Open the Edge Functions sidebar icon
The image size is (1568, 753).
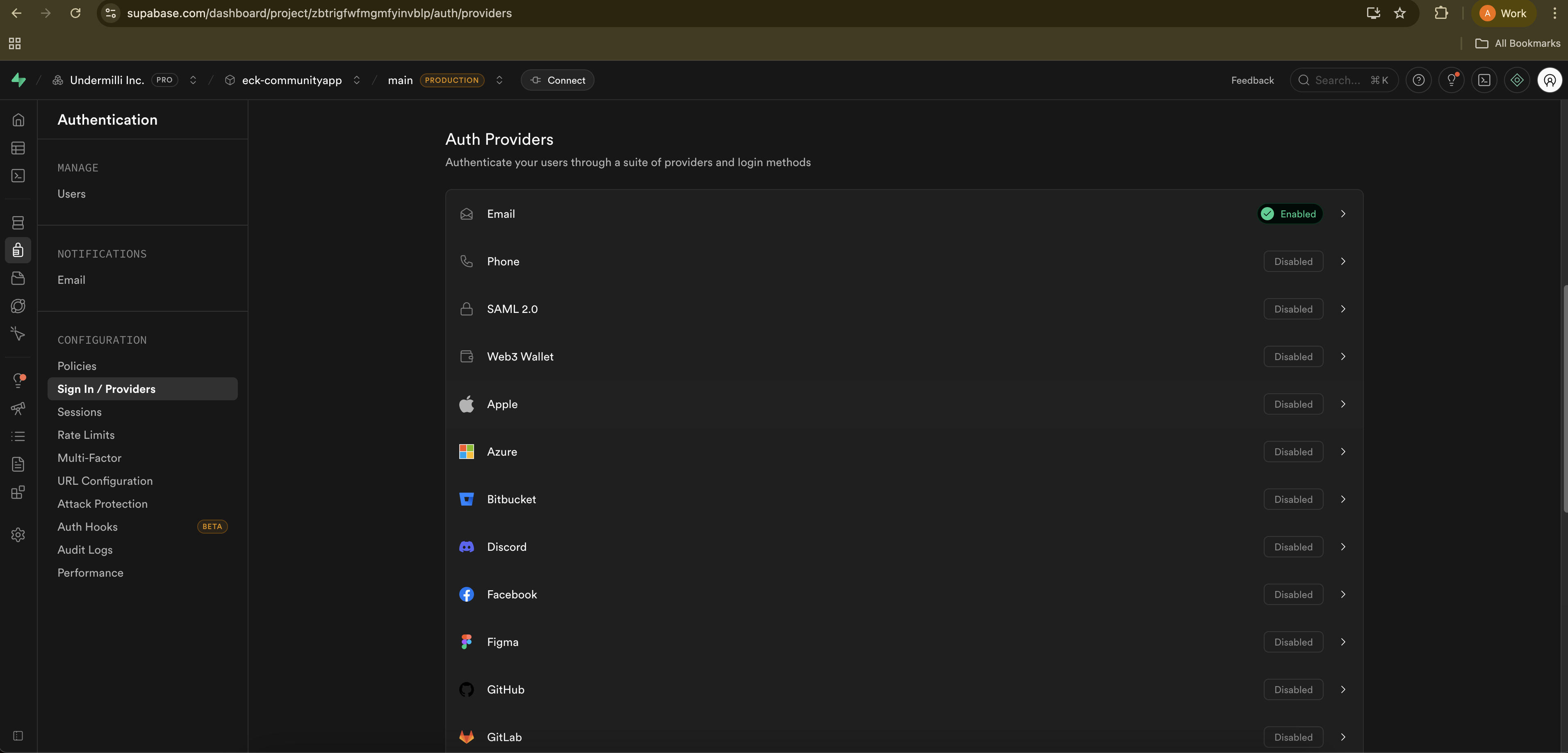[x=18, y=306]
